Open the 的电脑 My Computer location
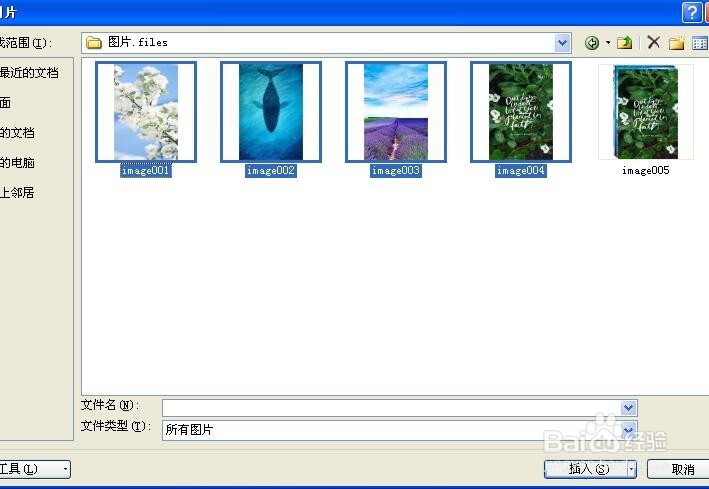 pyautogui.click(x=17, y=162)
